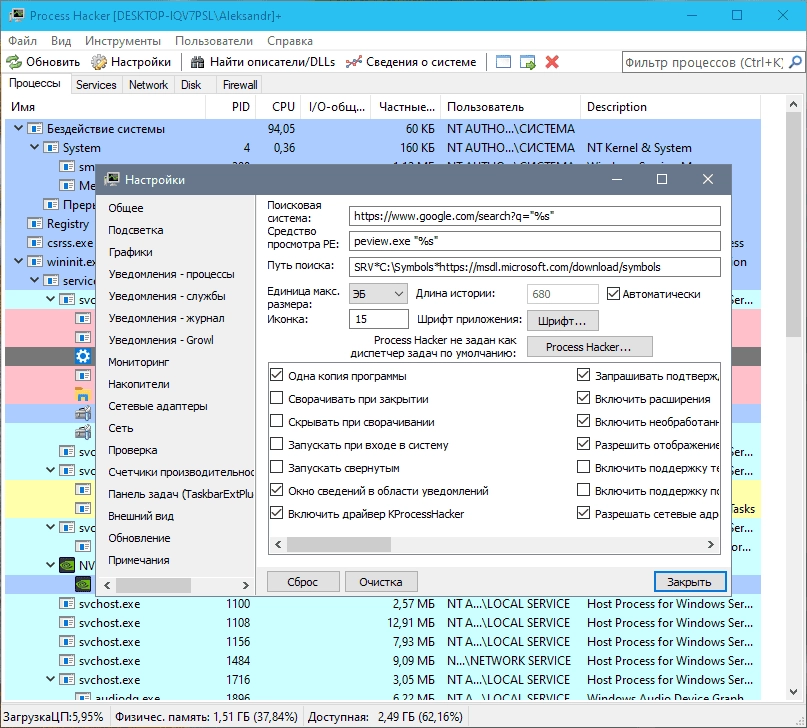Click the Сброс button
The image size is (807, 728).
pyautogui.click(x=303, y=582)
